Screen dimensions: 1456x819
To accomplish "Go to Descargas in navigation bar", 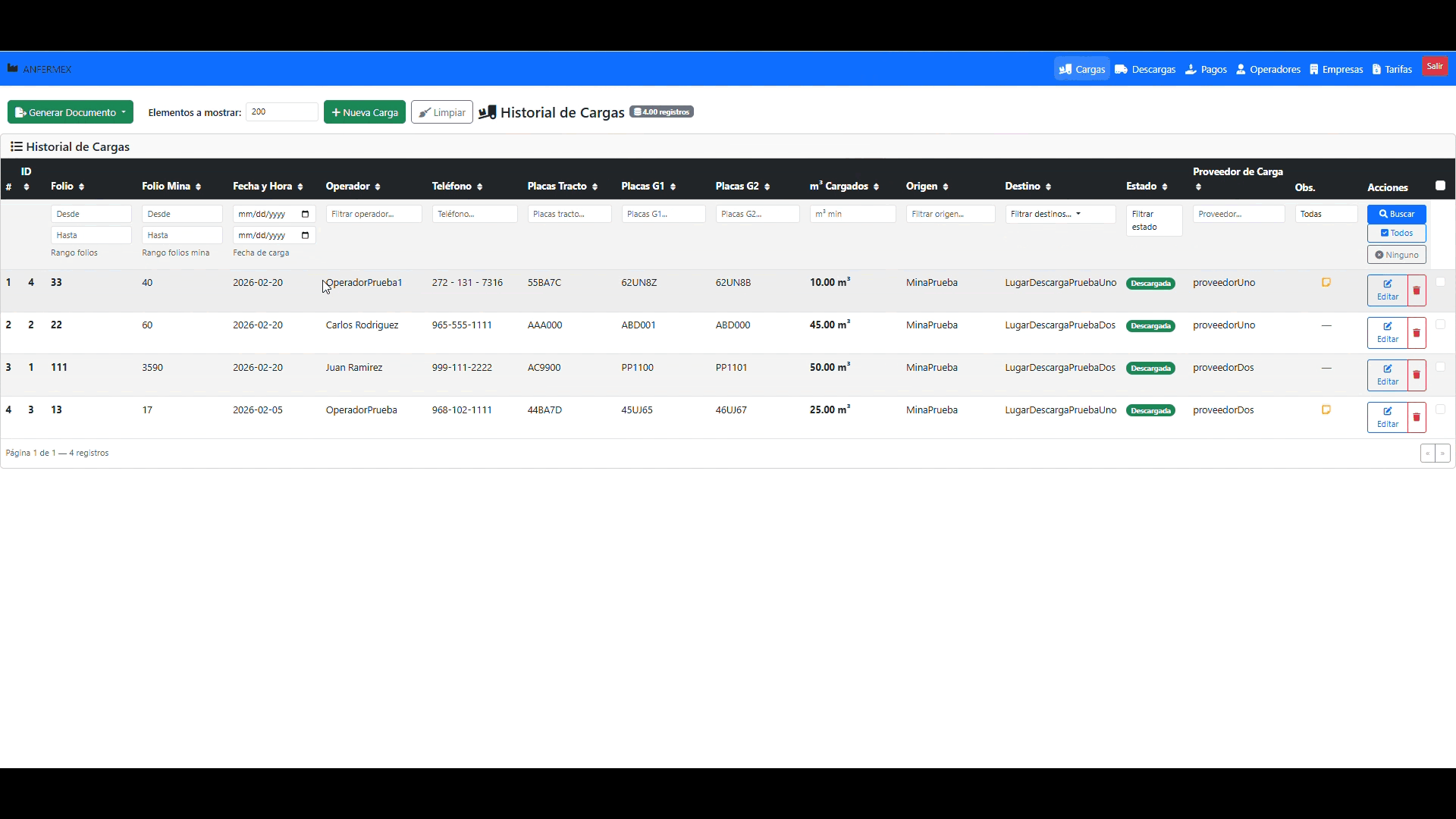I will click(1145, 69).
